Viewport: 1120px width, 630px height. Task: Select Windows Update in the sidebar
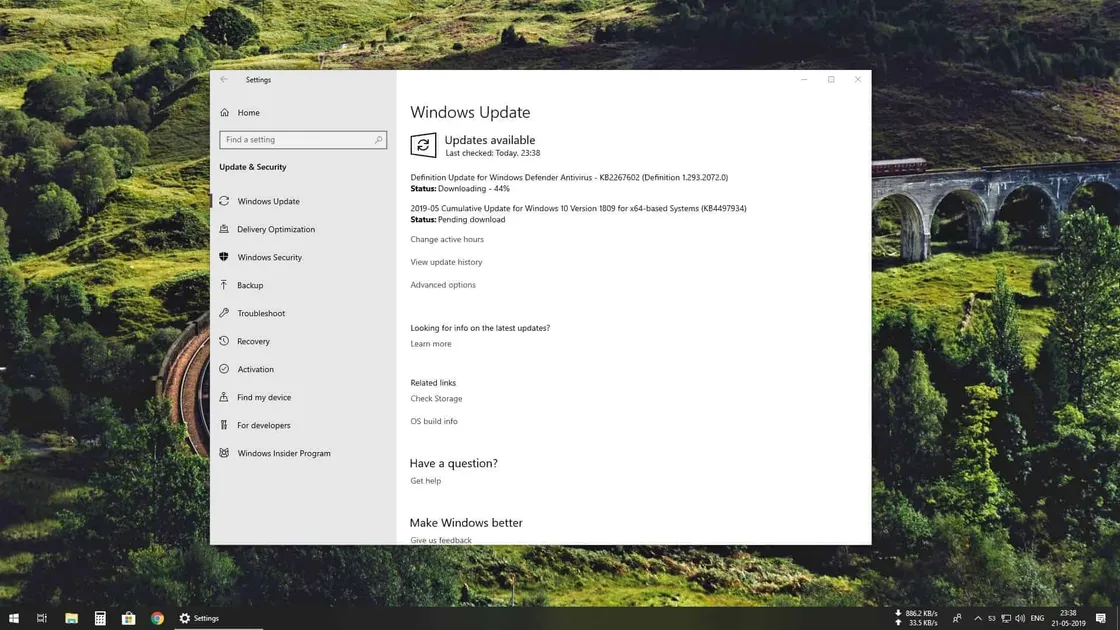pyautogui.click(x=270, y=201)
